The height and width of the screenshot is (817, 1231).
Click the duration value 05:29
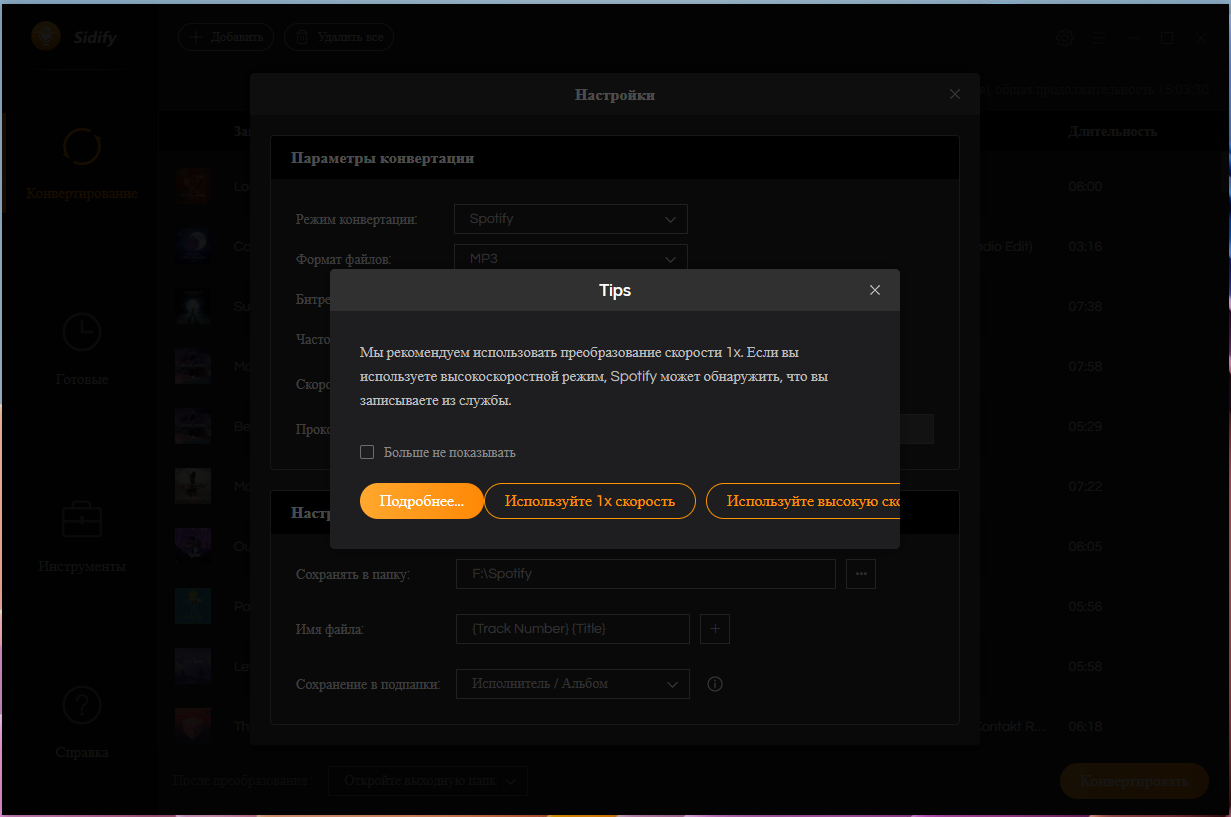tap(1085, 427)
